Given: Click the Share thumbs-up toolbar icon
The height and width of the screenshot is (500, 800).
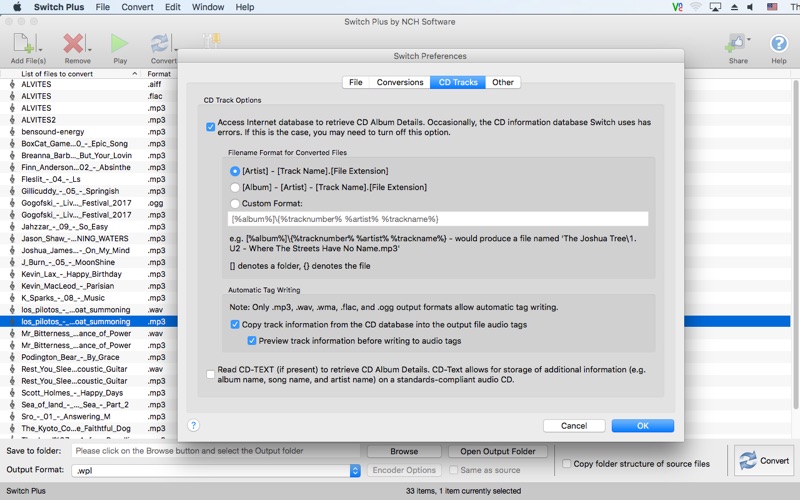Looking at the screenshot, I should [x=735, y=43].
